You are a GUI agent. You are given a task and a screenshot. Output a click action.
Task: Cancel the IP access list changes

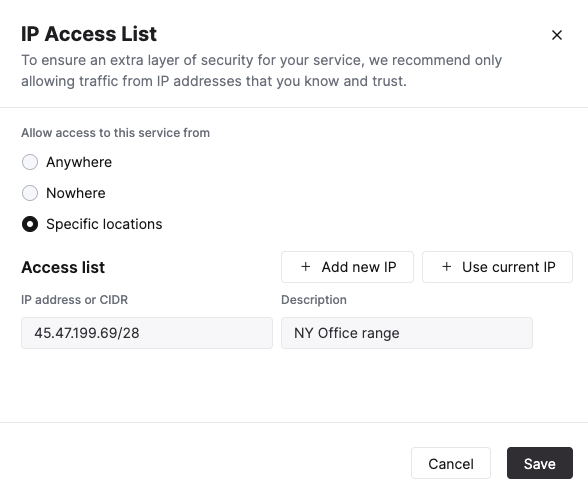[451, 463]
